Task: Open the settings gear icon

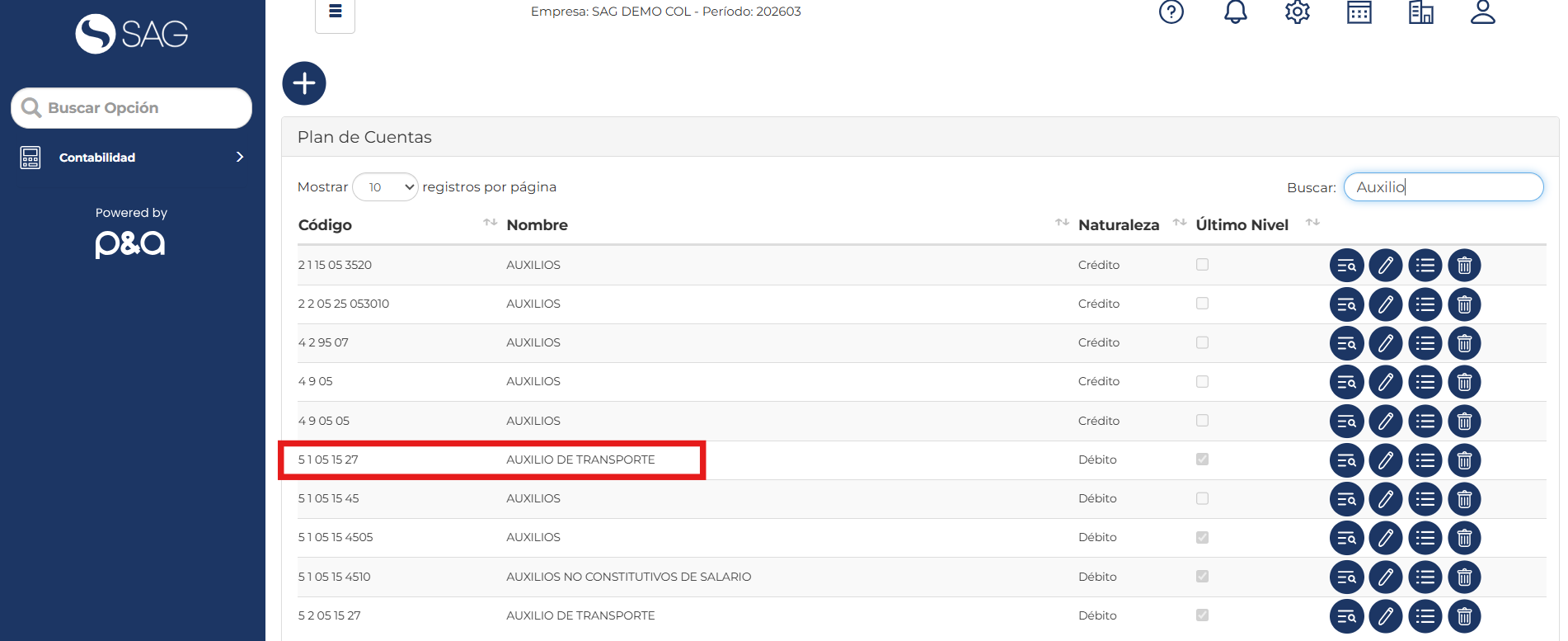Action: click(1297, 12)
